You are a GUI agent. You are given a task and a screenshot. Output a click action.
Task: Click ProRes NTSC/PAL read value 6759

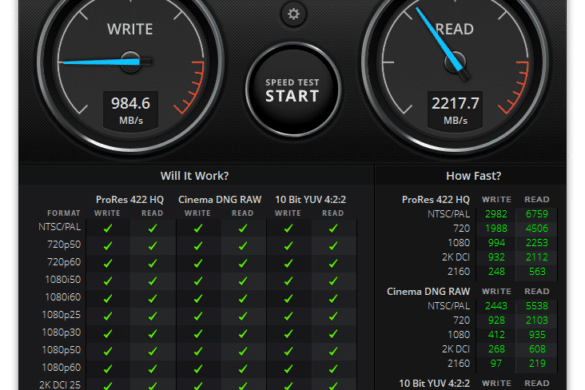pos(537,214)
